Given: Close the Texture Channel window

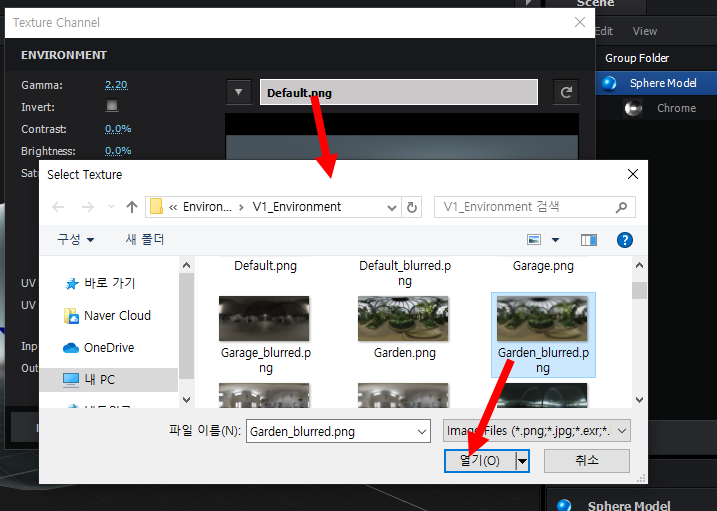Looking at the screenshot, I should click(x=580, y=22).
